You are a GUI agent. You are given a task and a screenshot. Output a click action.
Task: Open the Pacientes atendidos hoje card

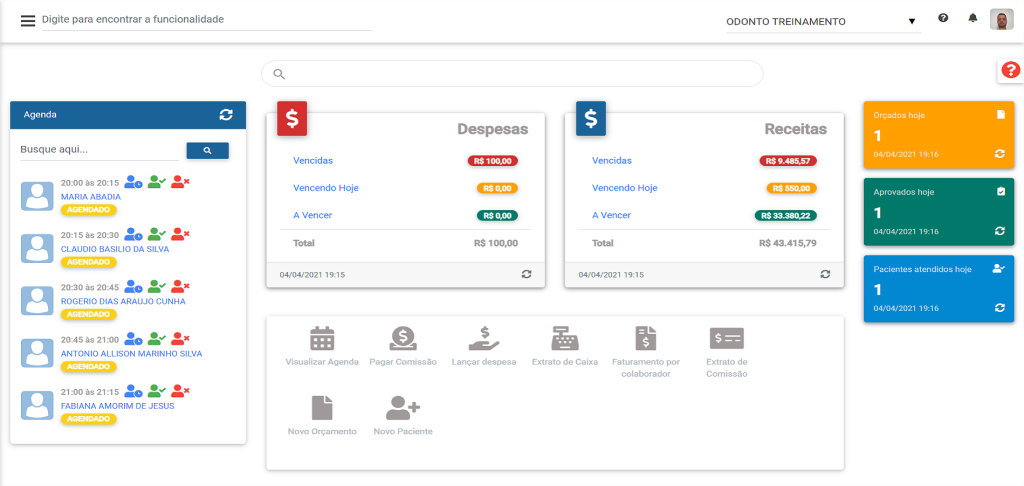[938, 289]
